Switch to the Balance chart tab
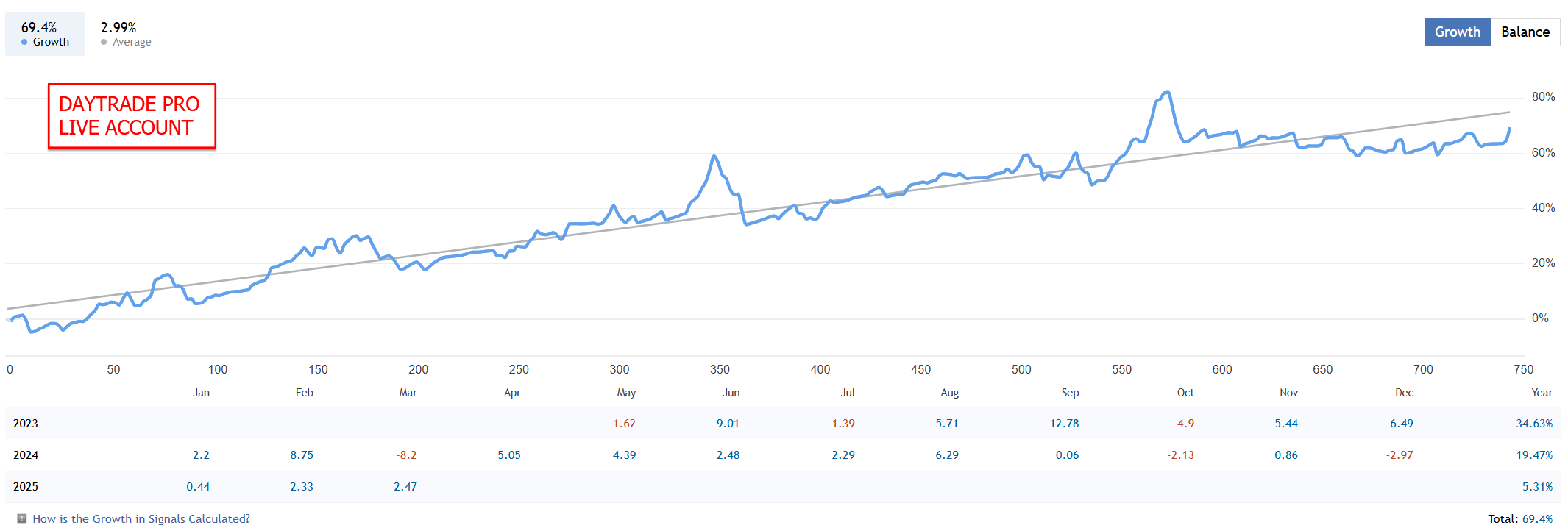 click(1525, 32)
